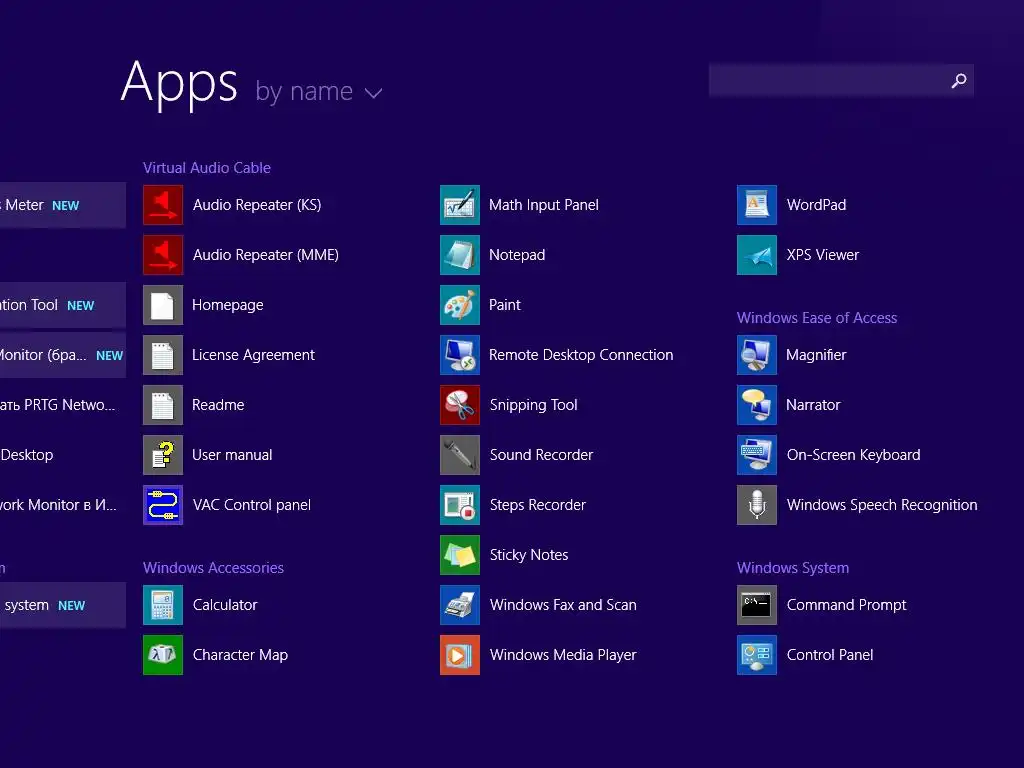Open the Sticky Notes icon

coord(460,554)
